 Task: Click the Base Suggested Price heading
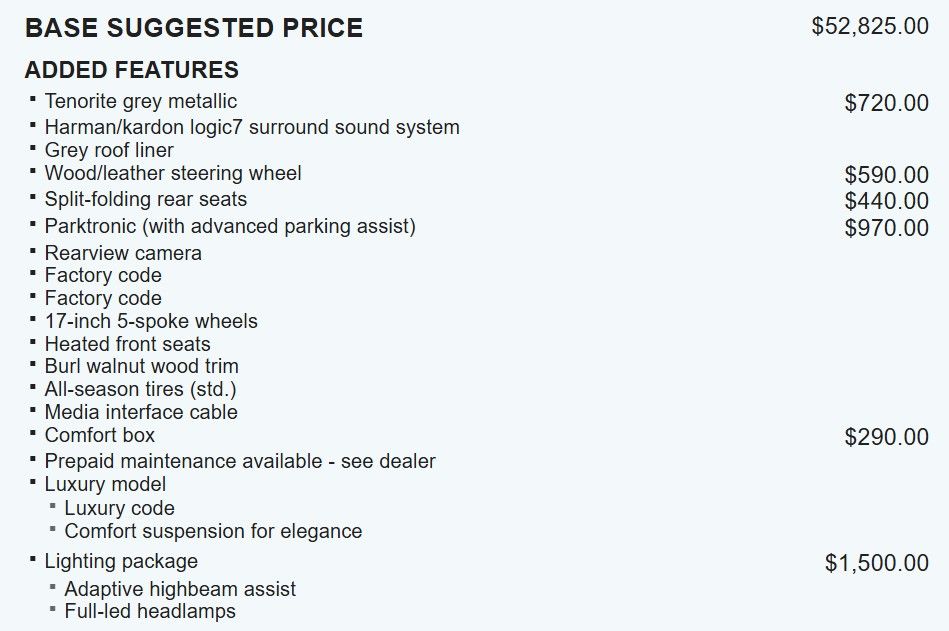tap(194, 28)
